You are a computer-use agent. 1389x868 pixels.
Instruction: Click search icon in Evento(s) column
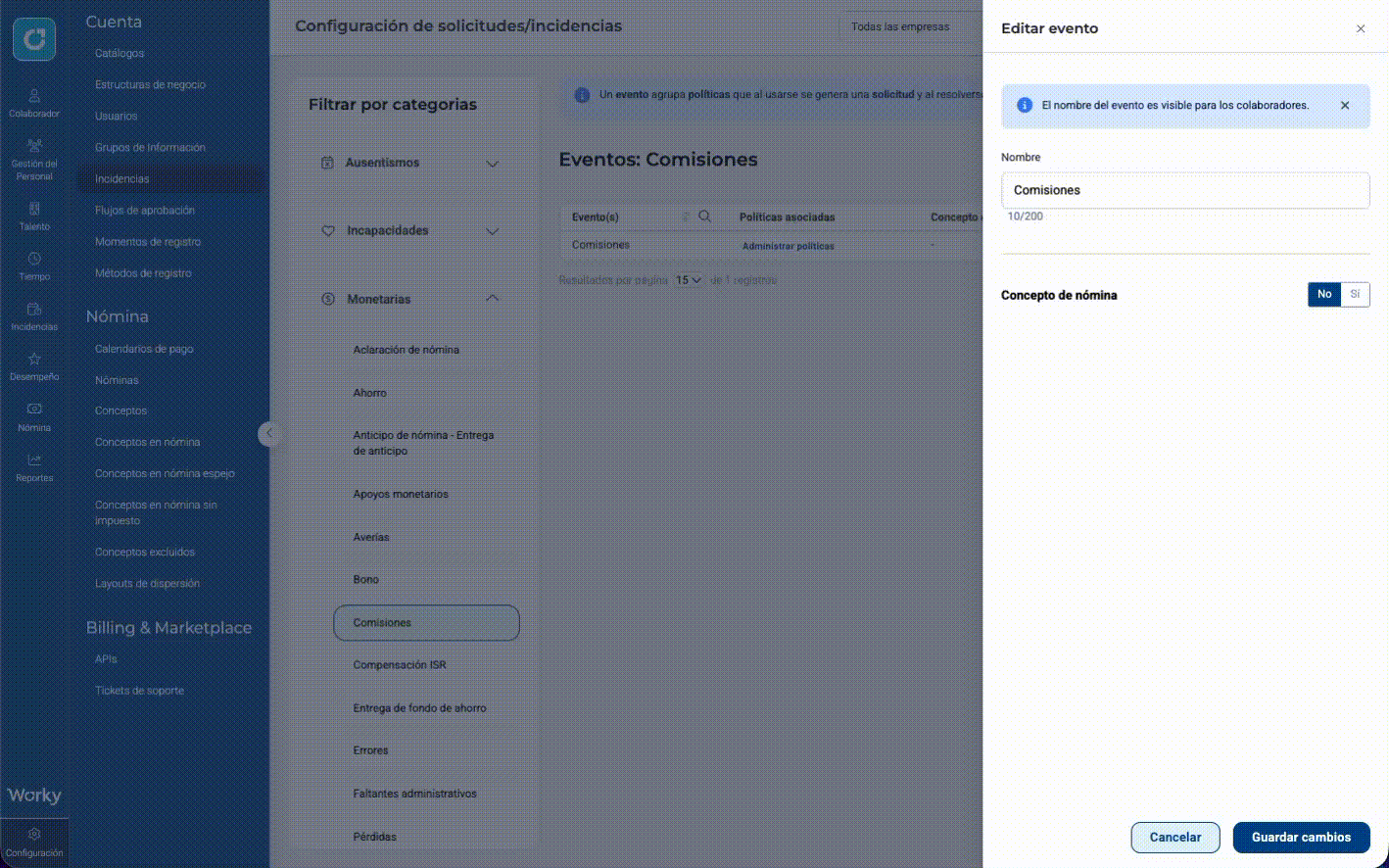click(704, 217)
